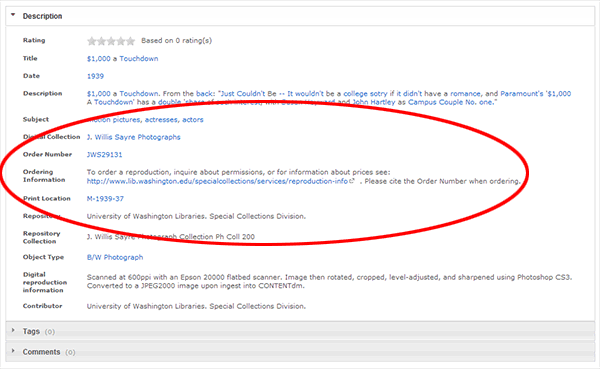Click print location M-1939-37
Image resolution: width=600 pixels, height=369 pixels.
point(105,199)
